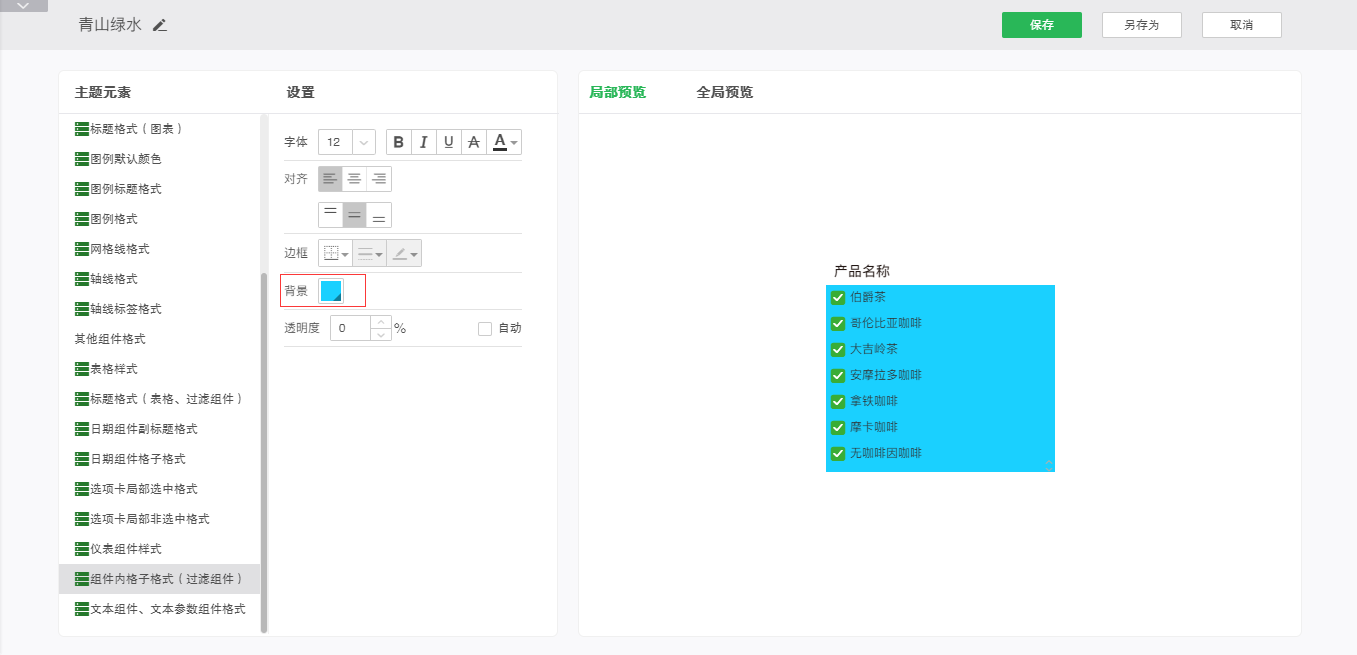Toggle bold text formatting

399,143
